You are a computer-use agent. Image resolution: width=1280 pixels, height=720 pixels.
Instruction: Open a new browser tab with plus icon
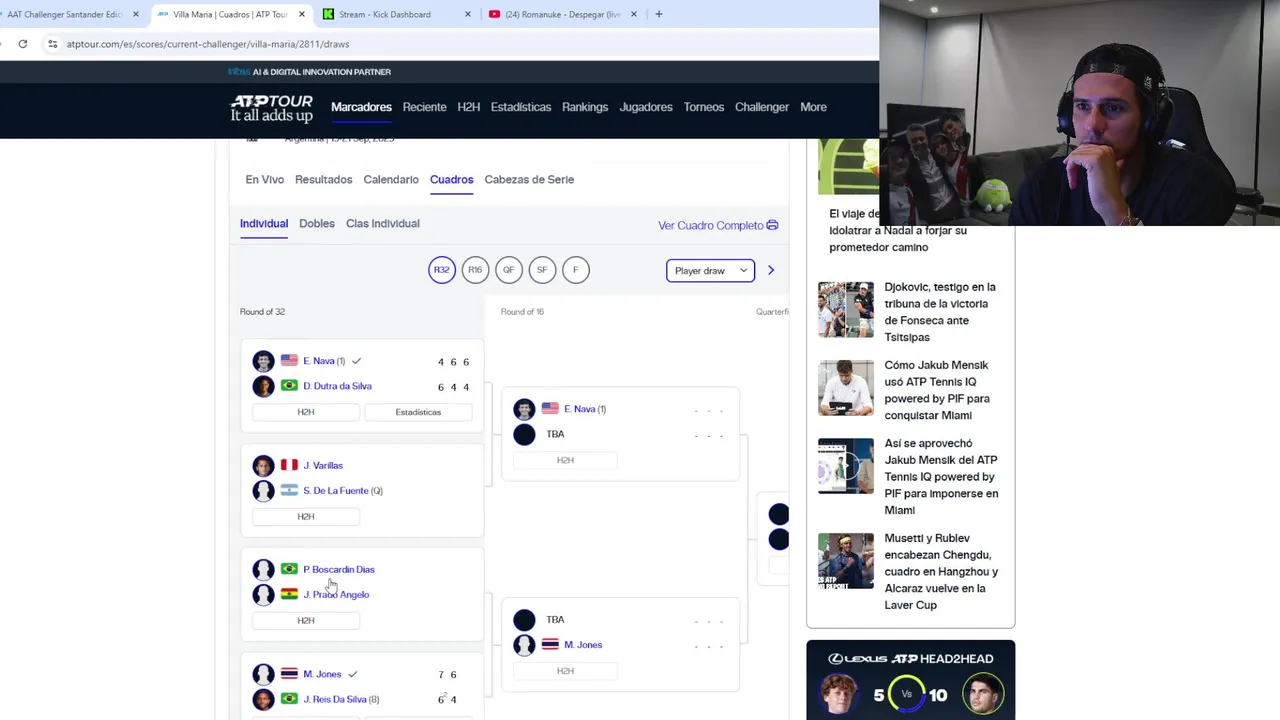pos(658,14)
